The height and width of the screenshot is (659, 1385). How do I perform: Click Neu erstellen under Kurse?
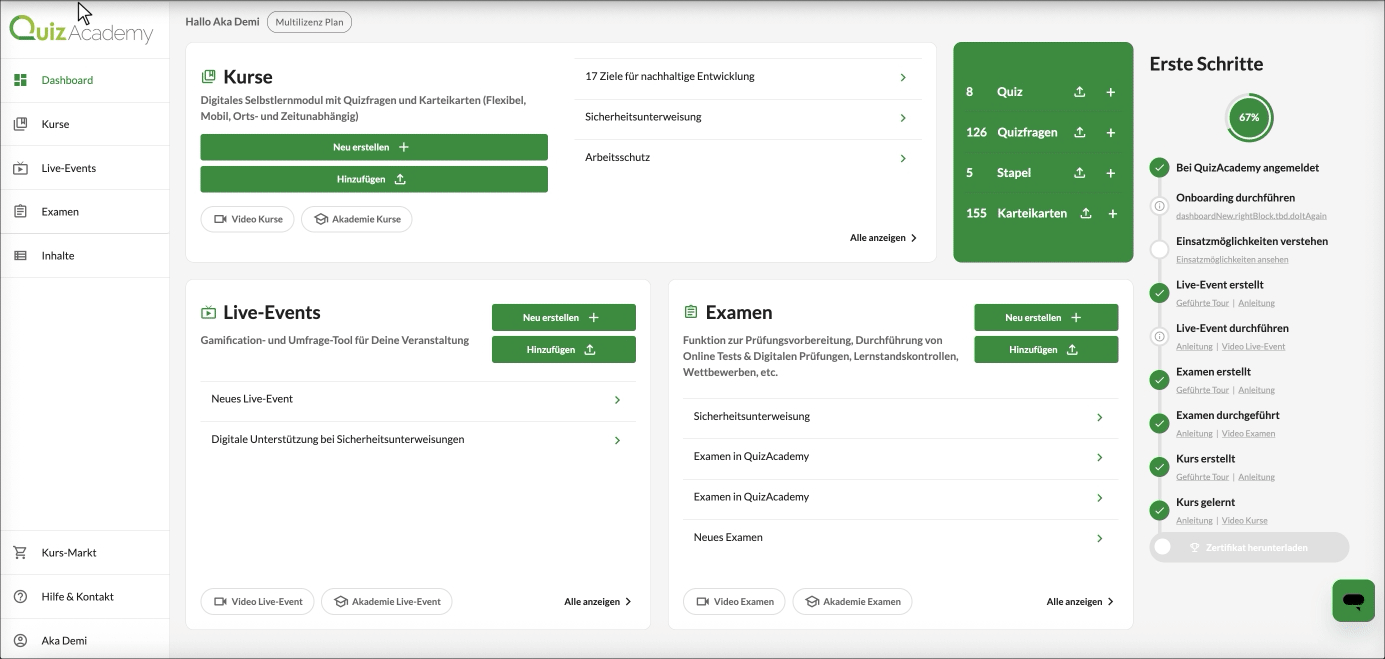[373, 146]
